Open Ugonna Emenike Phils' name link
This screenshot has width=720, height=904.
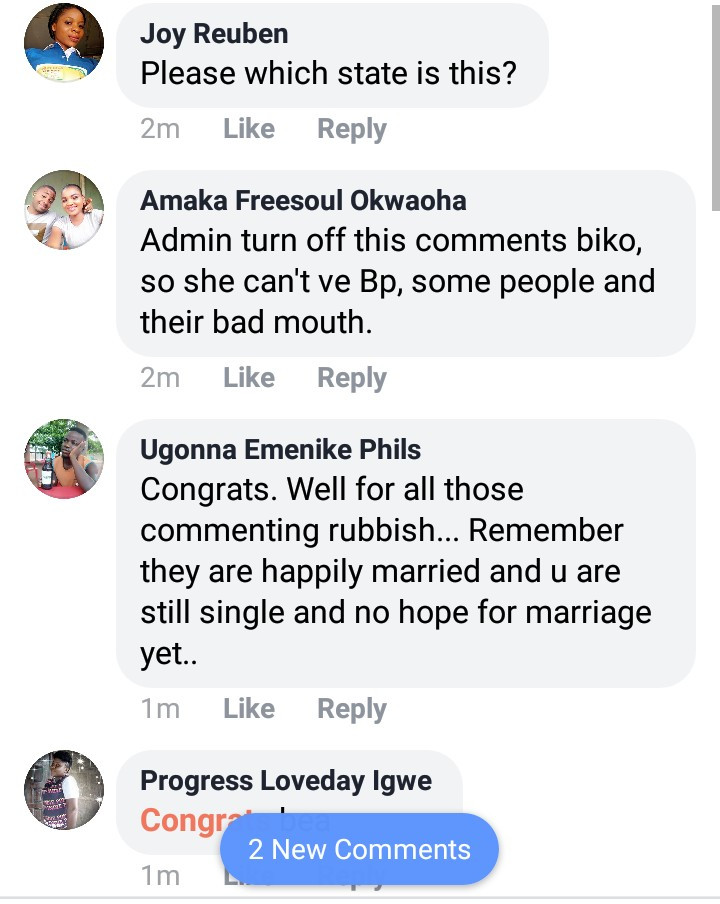tap(280, 450)
